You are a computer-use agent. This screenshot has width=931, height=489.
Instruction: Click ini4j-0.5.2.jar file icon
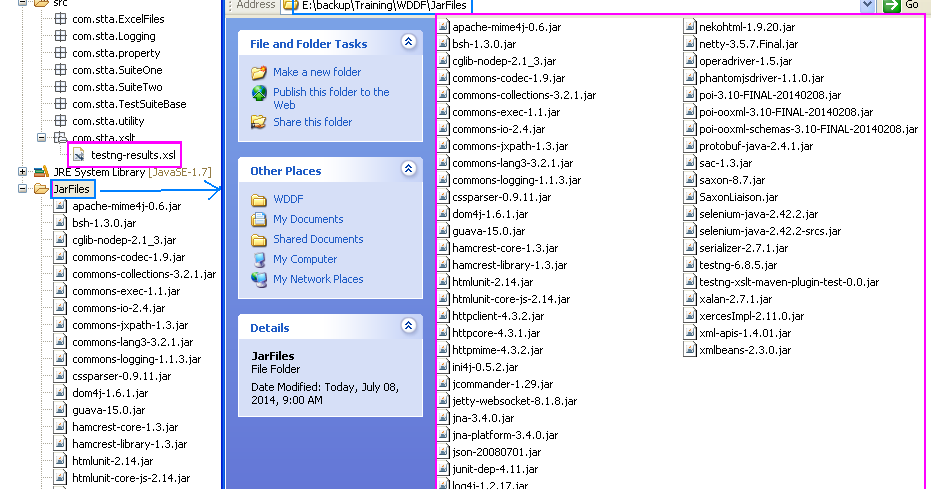443,367
